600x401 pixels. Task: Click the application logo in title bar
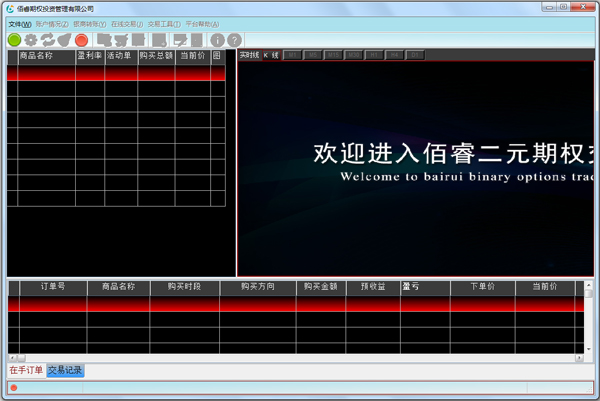[10, 8]
